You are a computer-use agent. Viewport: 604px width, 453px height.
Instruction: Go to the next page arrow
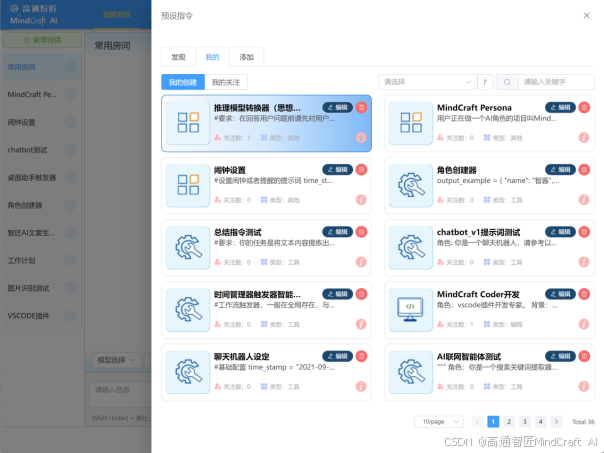(556, 422)
